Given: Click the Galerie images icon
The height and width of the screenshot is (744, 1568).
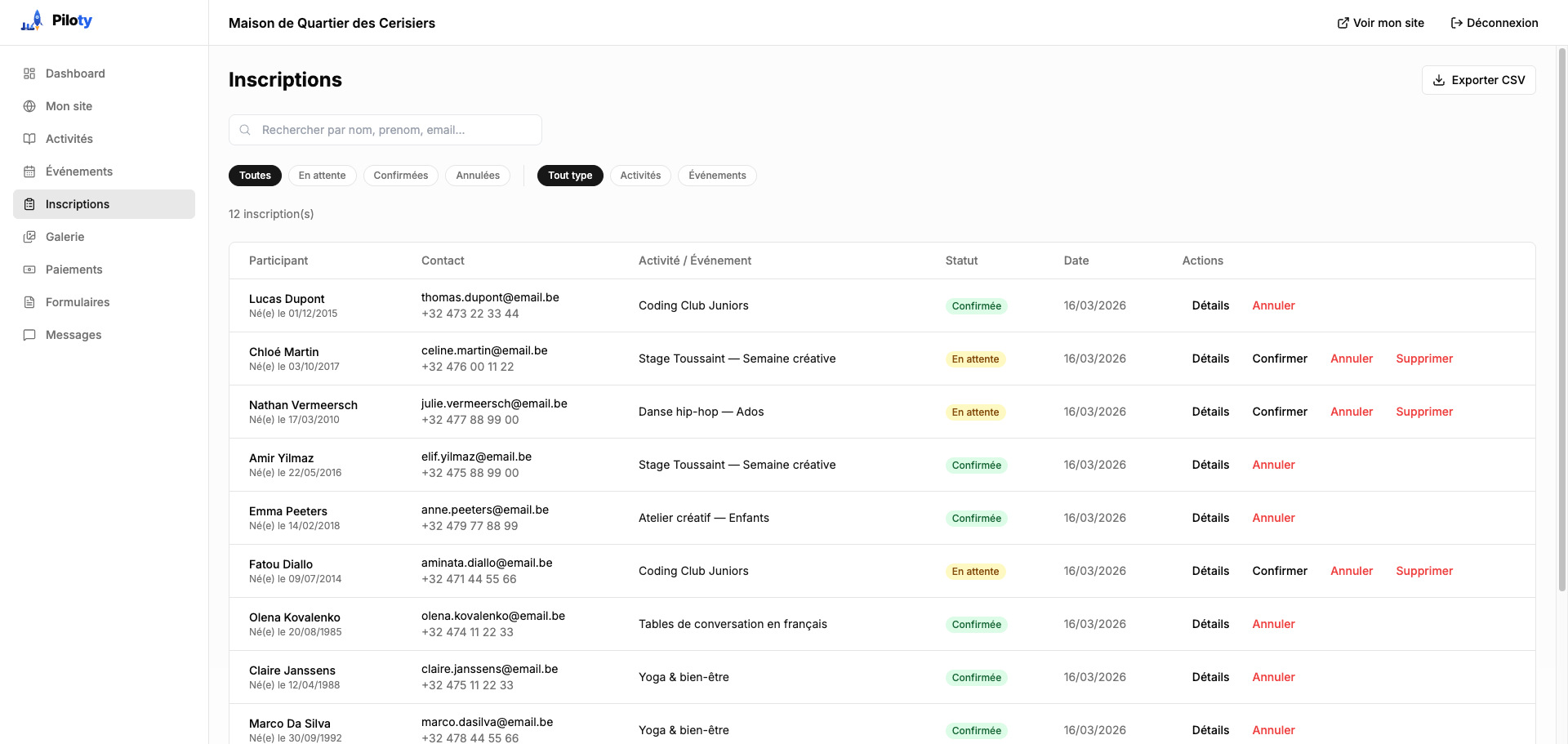Looking at the screenshot, I should 29,237.
